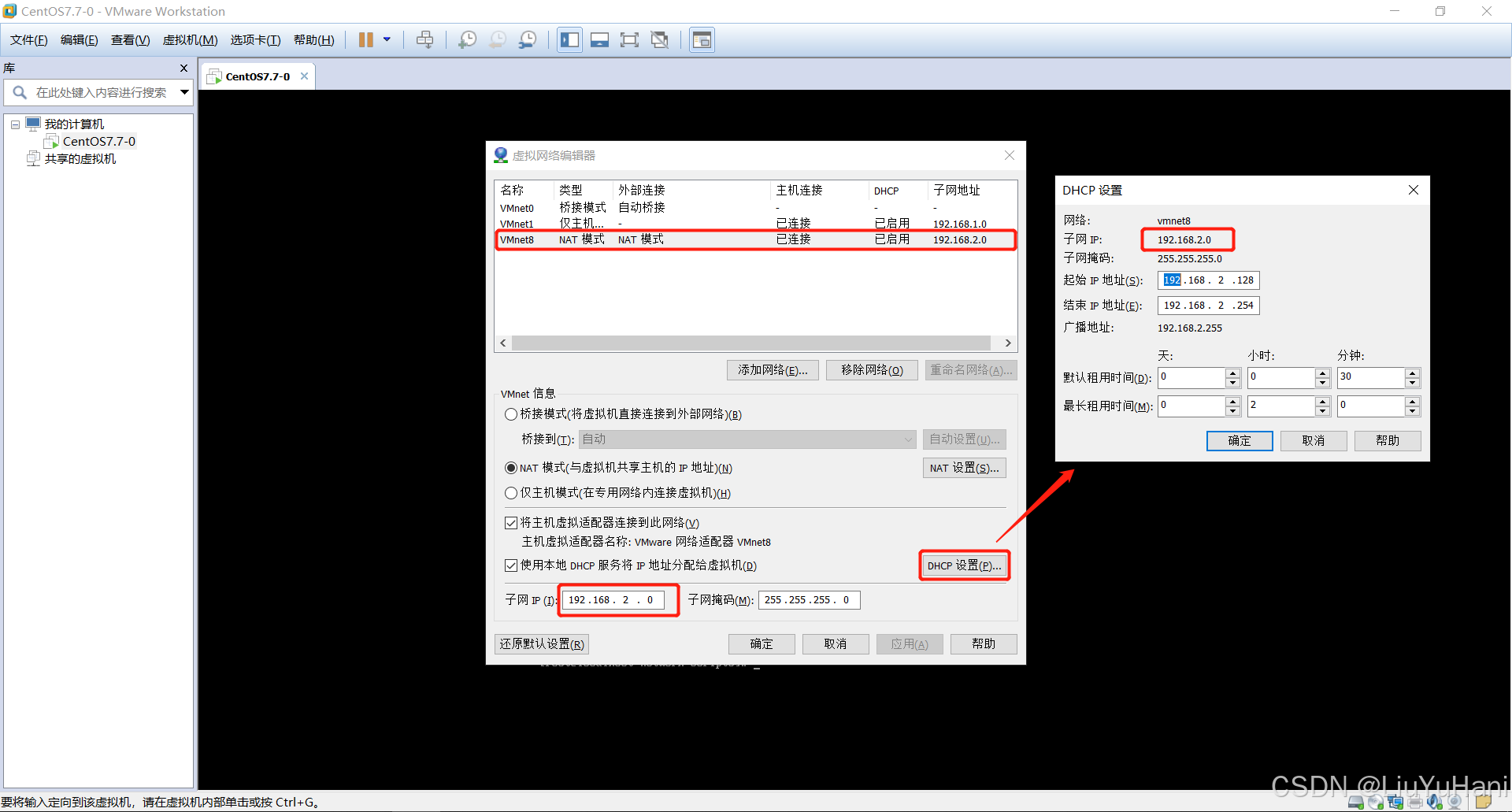
Task: Pause the virtual machine with the toolbar icon
Action: 366,40
